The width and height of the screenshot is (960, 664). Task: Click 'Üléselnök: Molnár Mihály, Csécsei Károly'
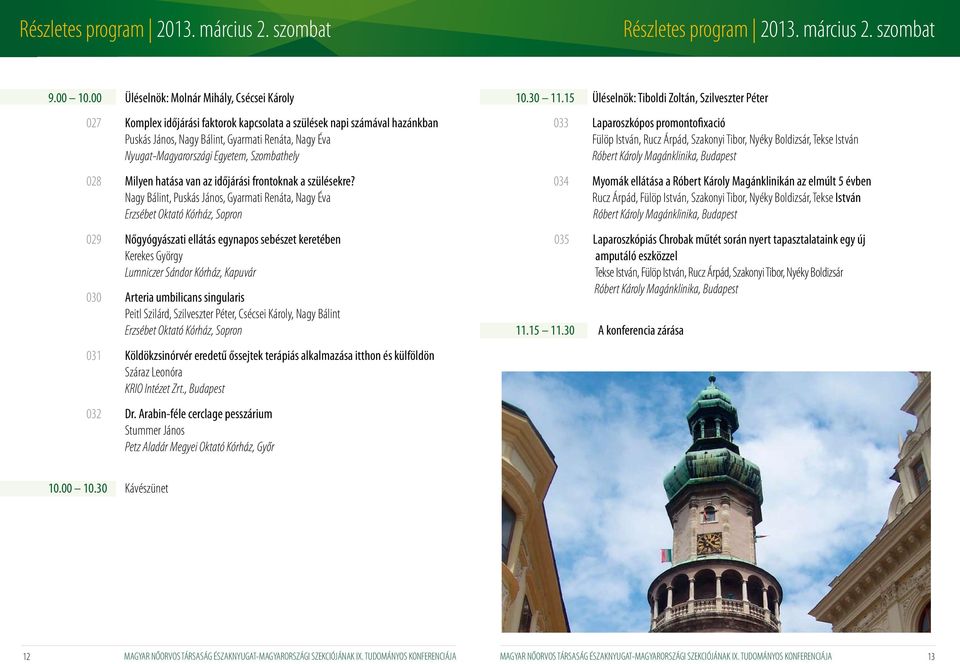click(209, 98)
